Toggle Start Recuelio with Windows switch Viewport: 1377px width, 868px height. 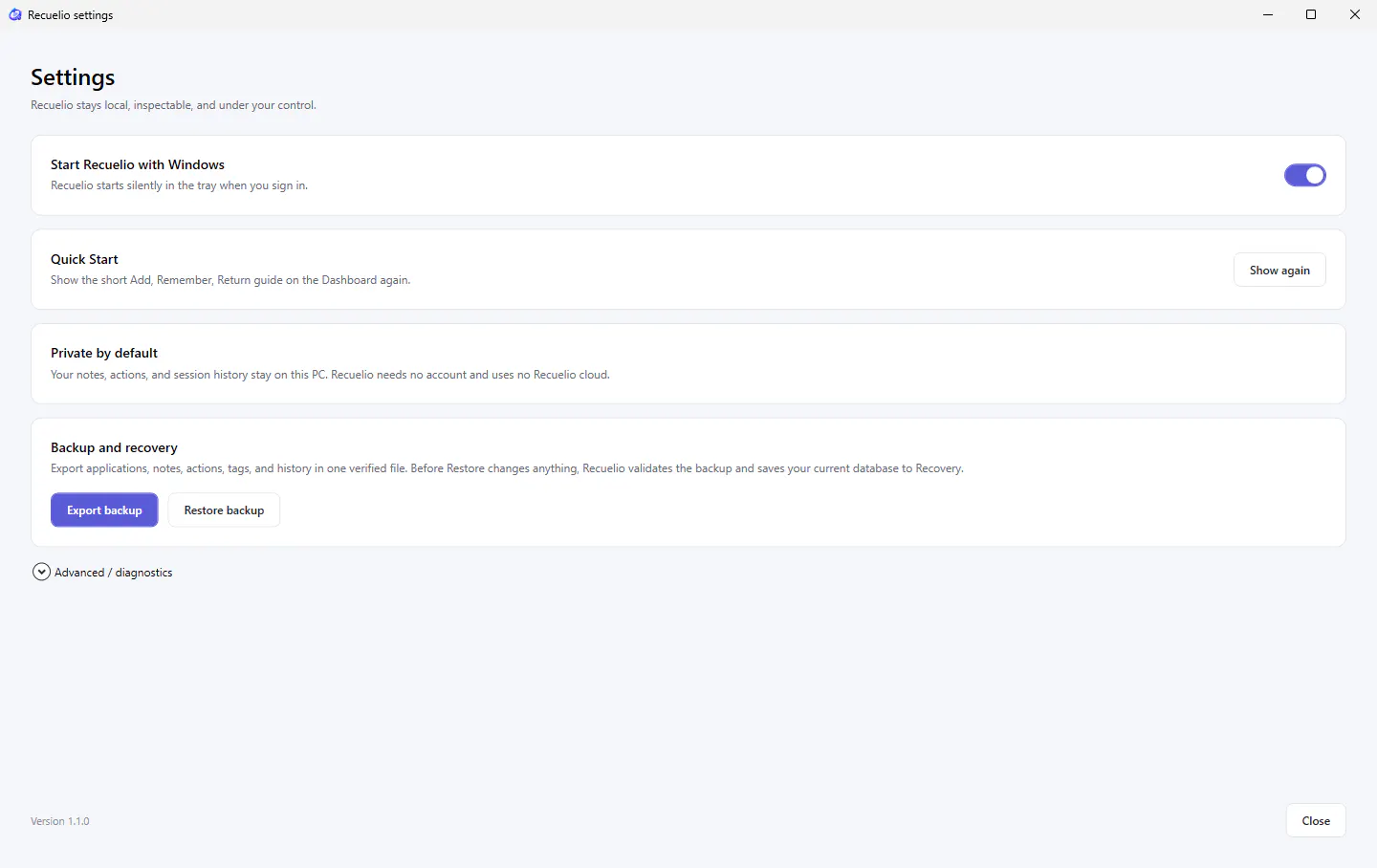[1304, 175]
